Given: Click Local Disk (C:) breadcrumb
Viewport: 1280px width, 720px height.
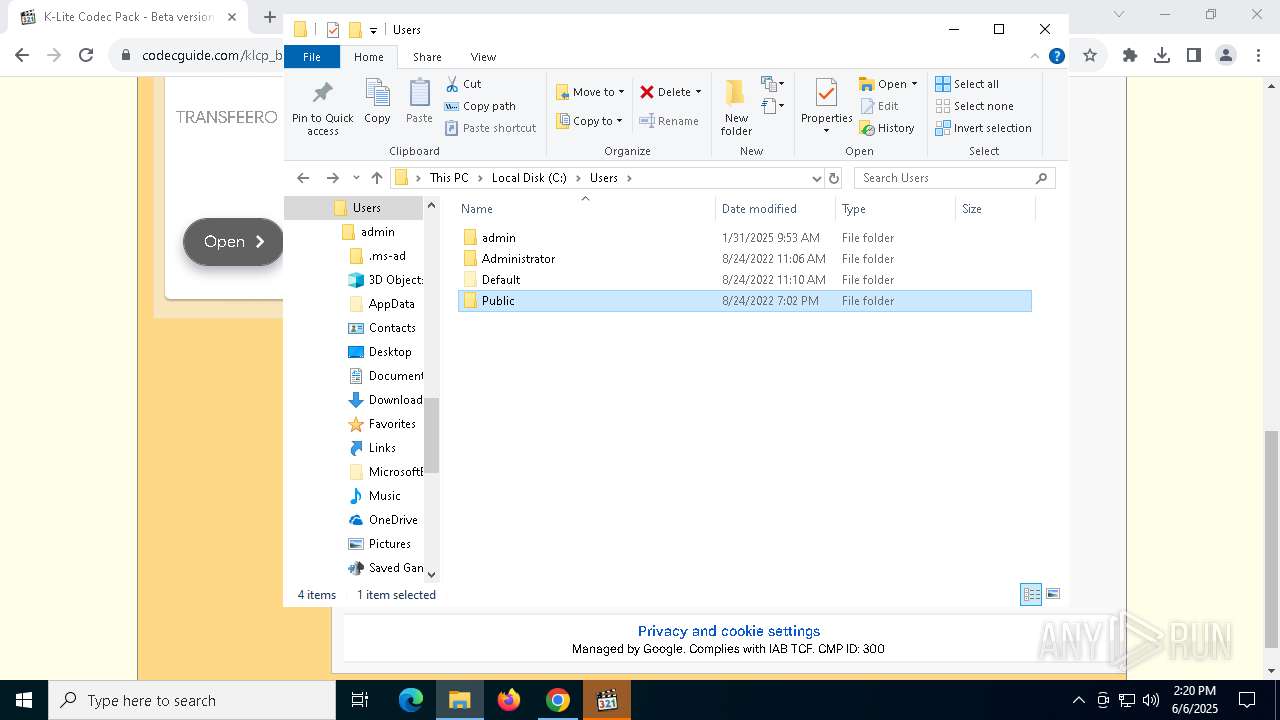Looking at the screenshot, I should (529, 178).
